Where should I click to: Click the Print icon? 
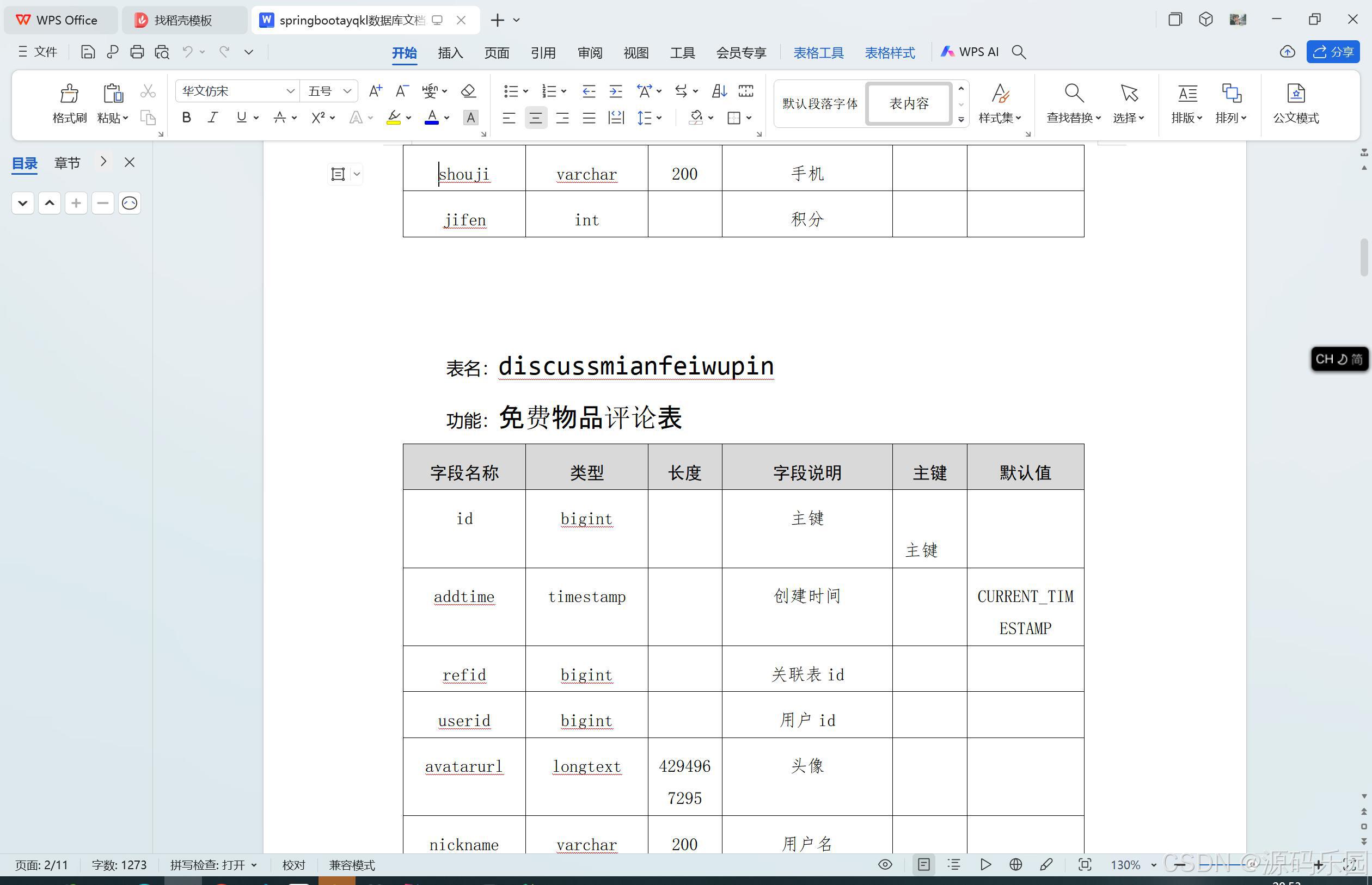coord(137,52)
